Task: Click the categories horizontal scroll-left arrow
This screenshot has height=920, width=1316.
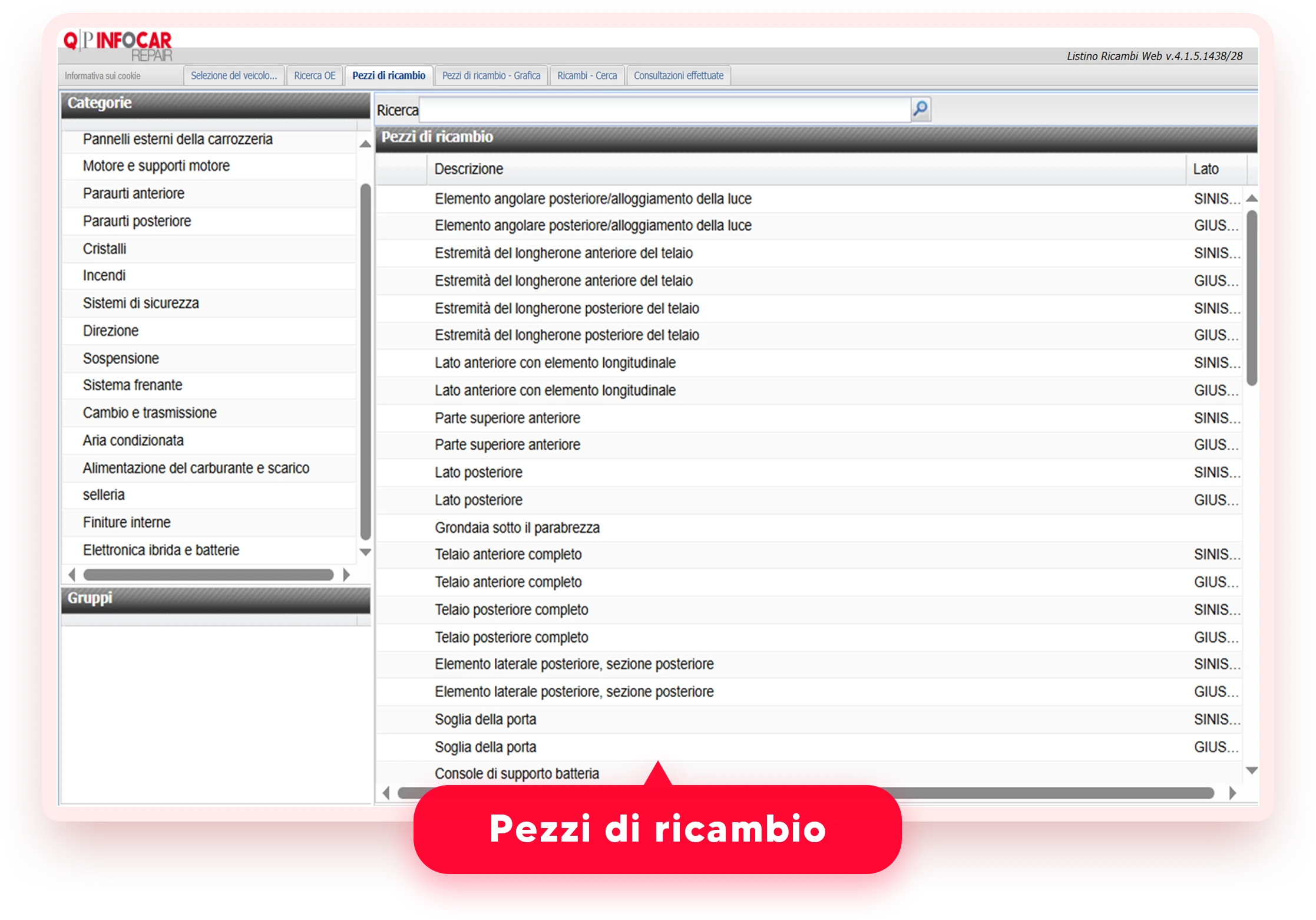Action: [x=72, y=575]
